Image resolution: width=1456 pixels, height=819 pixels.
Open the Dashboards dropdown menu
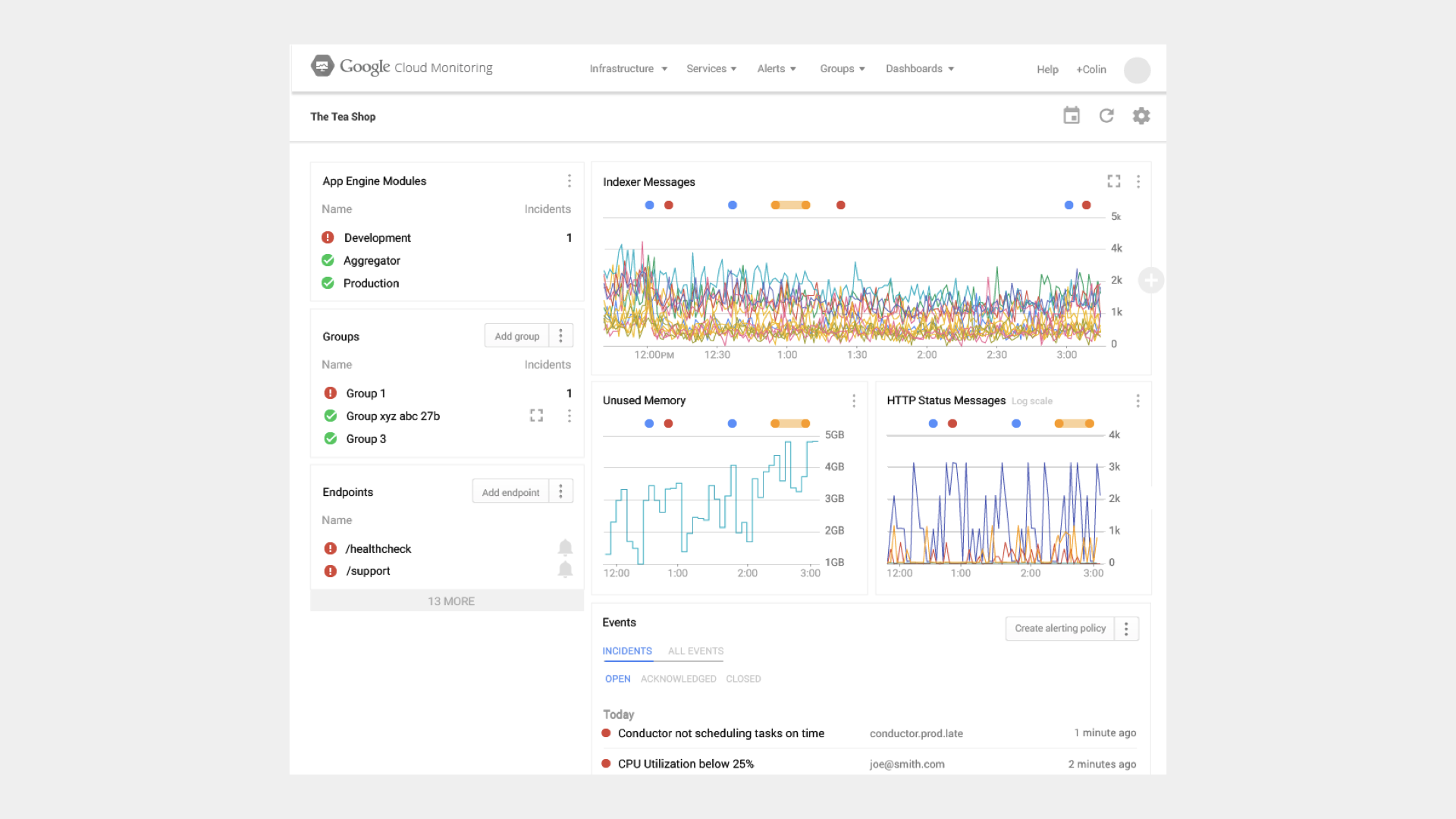[x=919, y=68]
